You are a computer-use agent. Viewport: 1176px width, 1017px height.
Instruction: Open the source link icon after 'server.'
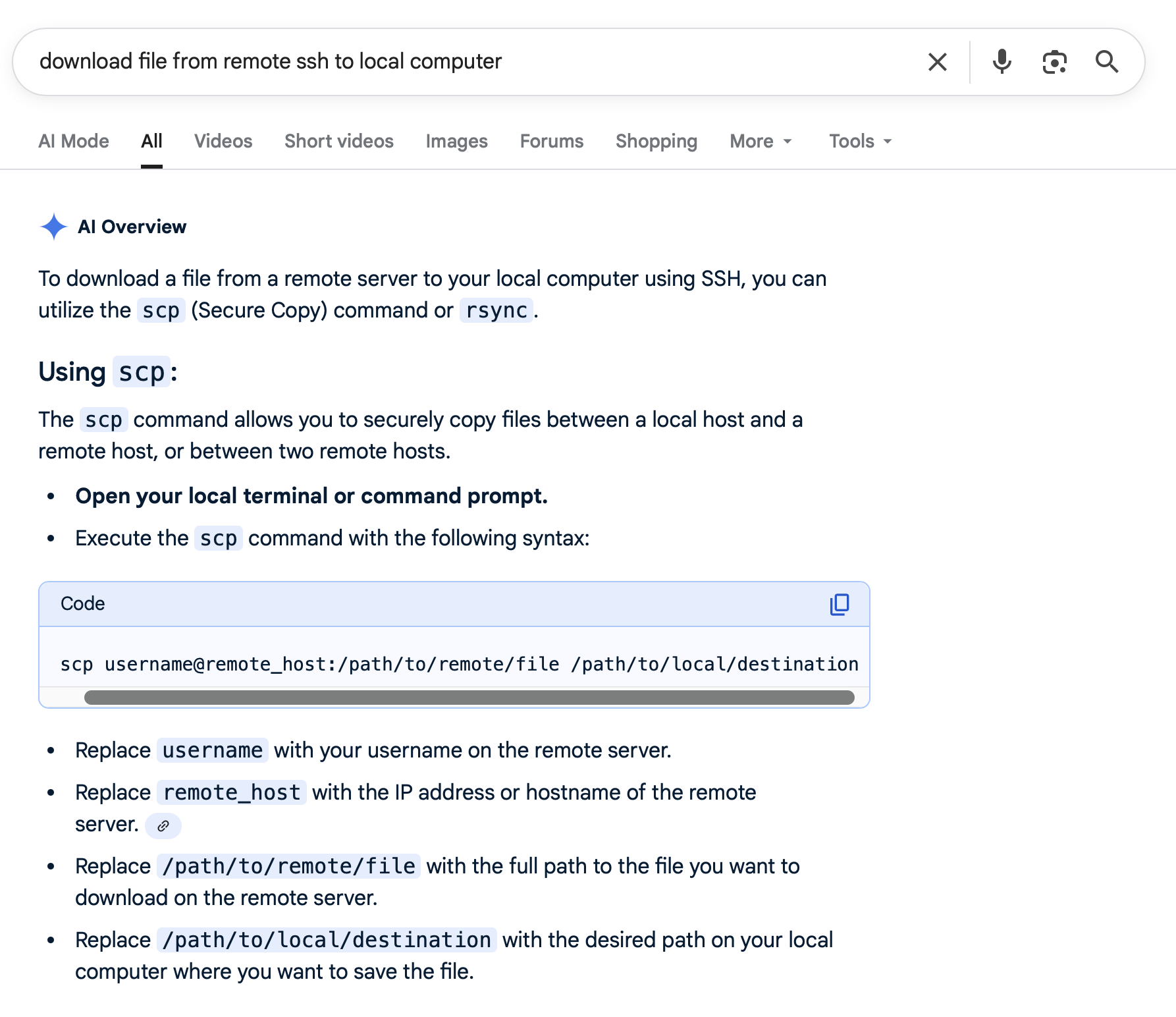(x=163, y=825)
